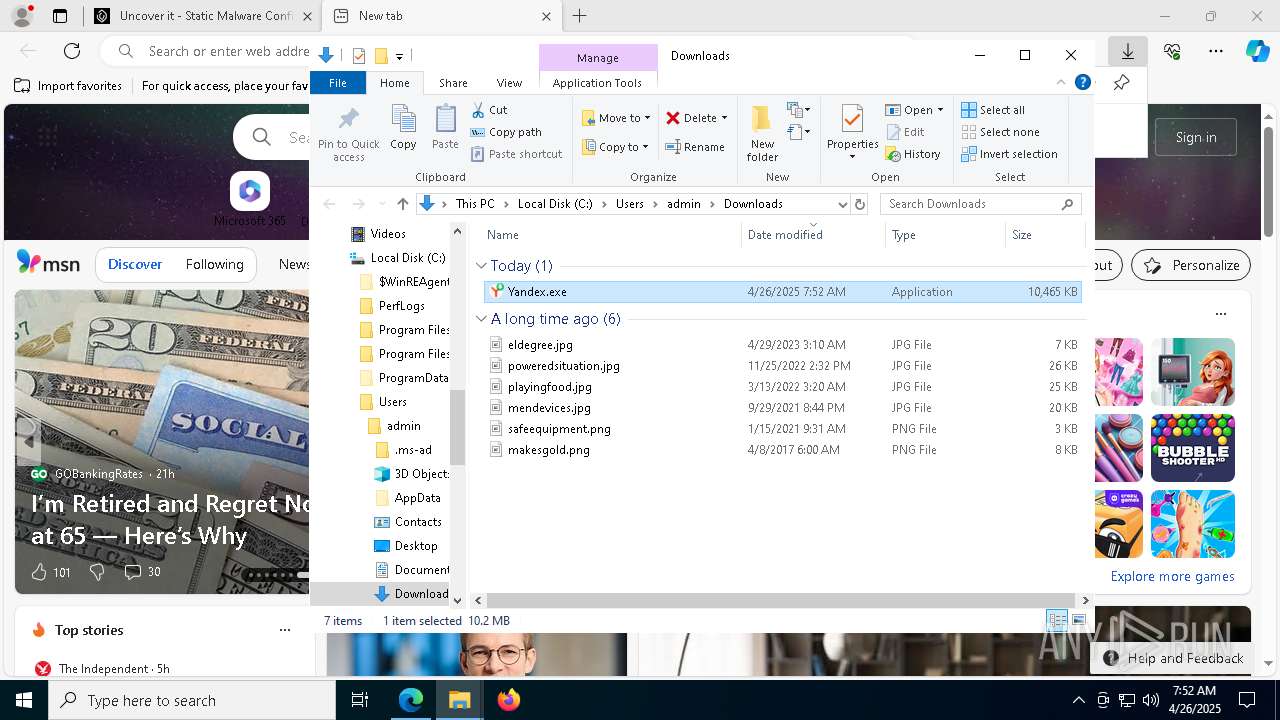Viewport: 1280px width, 720px height.
Task: Click the taskbar search box
Action: pyautogui.click(x=192, y=700)
